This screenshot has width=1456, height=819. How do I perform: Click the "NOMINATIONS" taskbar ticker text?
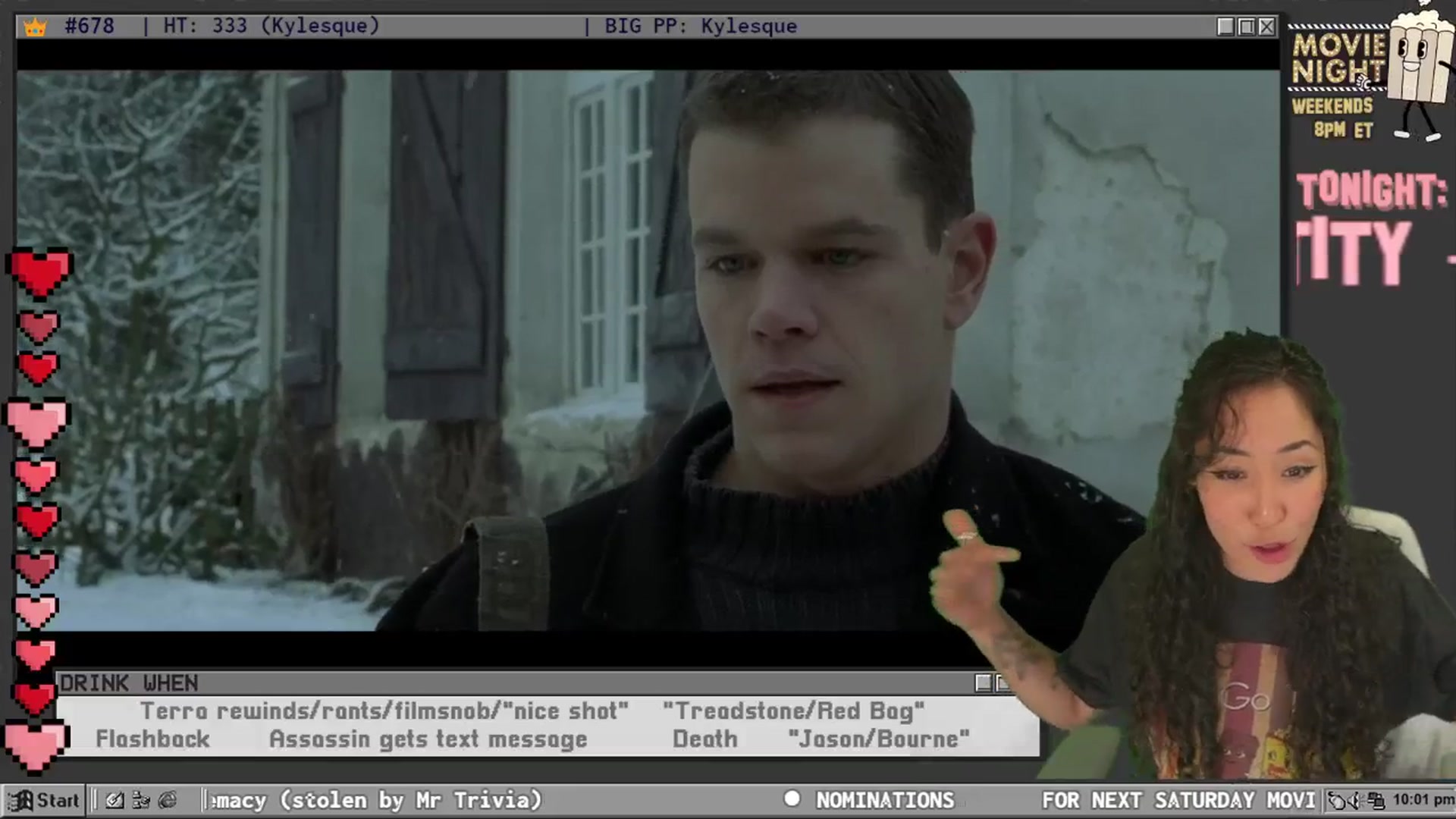pos(885,800)
